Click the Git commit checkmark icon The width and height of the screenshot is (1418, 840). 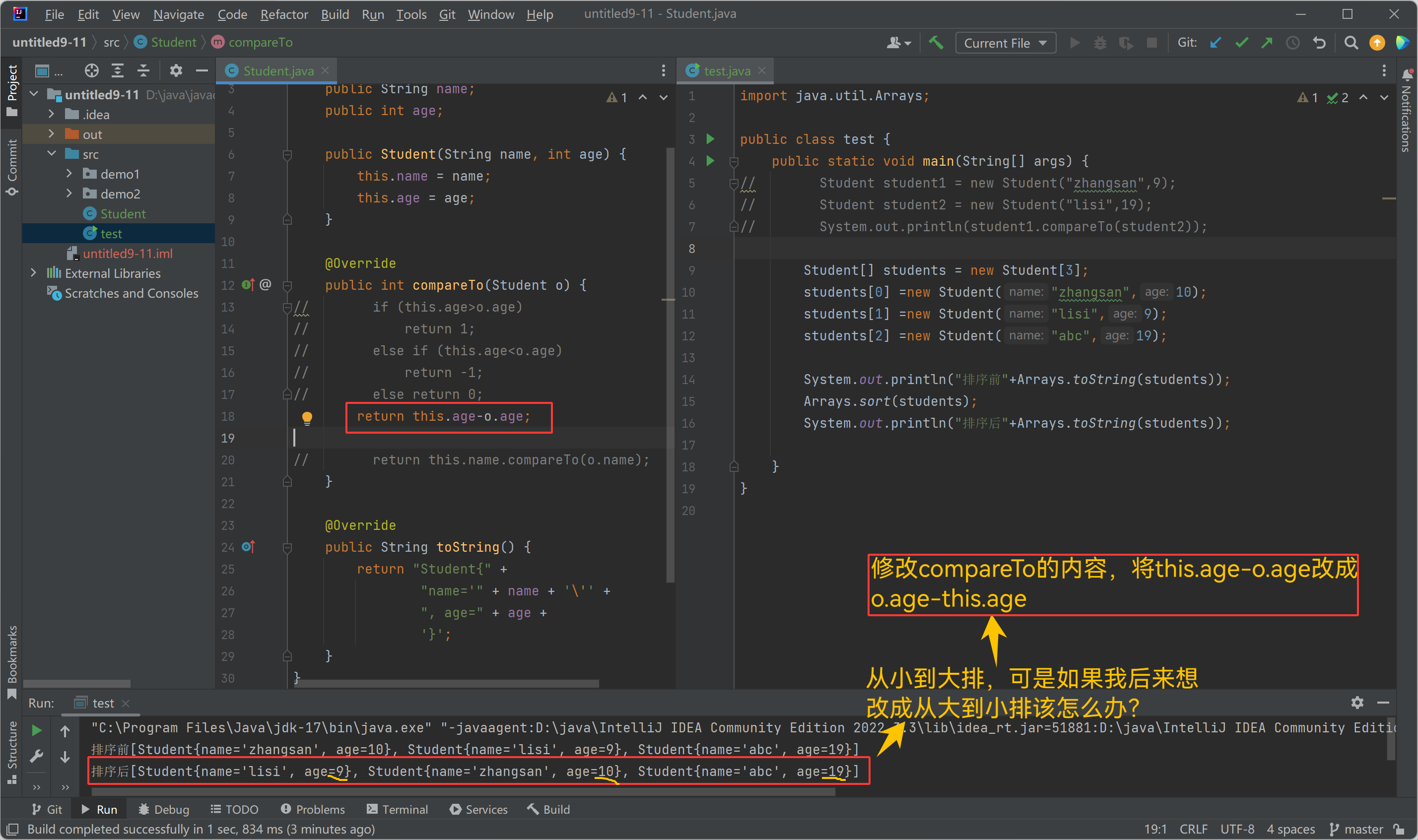(1241, 43)
